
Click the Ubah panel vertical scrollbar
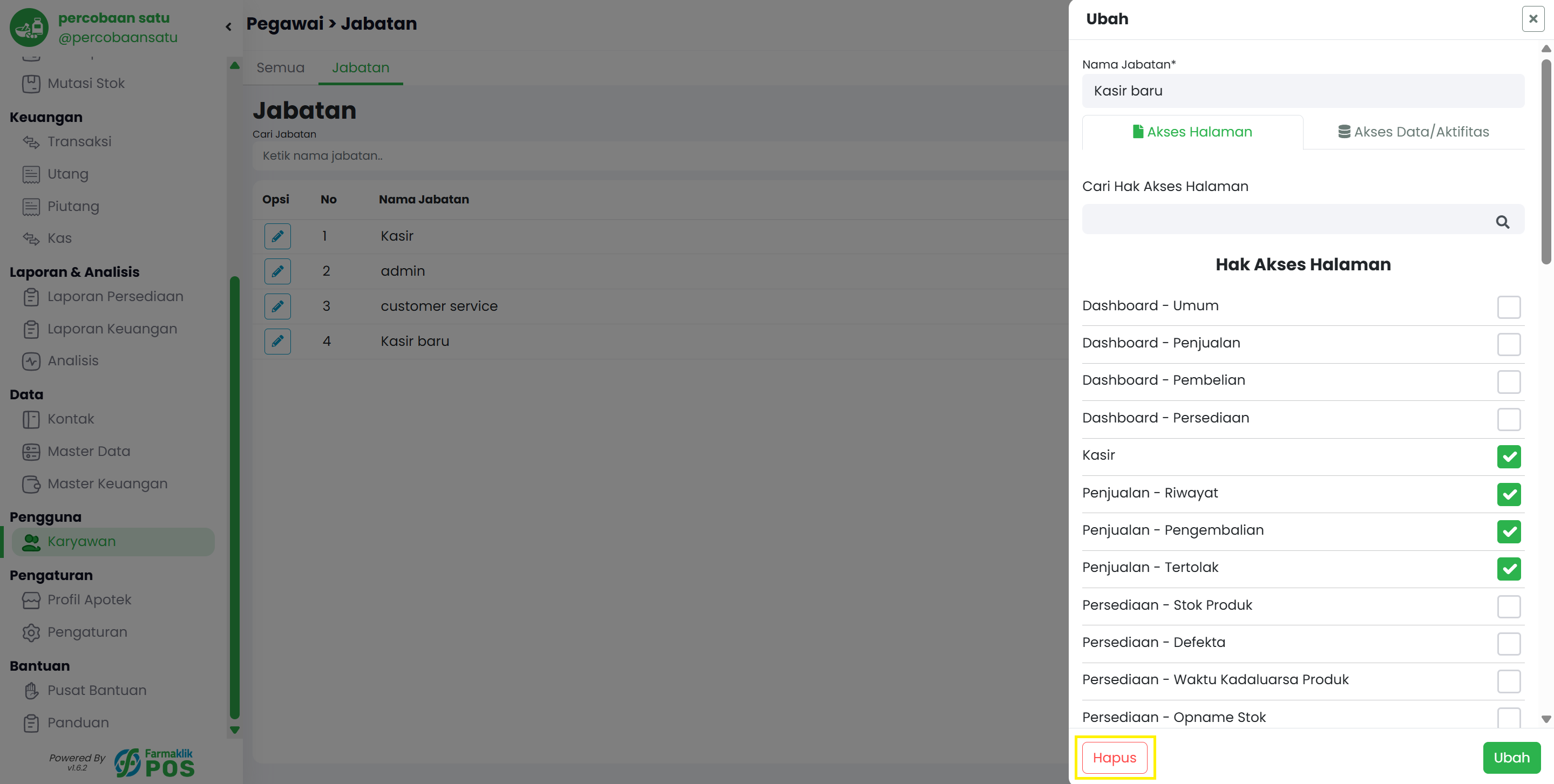tap(1545, 162)
